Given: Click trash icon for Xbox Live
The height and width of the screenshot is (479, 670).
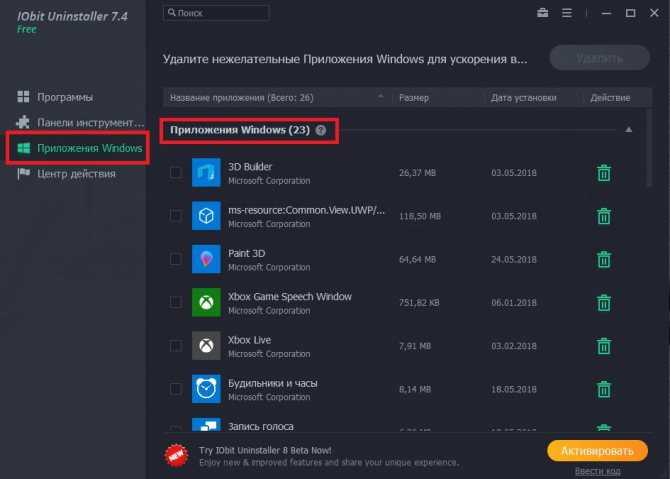Looking at the screenshot, I should tap(604, 346).
